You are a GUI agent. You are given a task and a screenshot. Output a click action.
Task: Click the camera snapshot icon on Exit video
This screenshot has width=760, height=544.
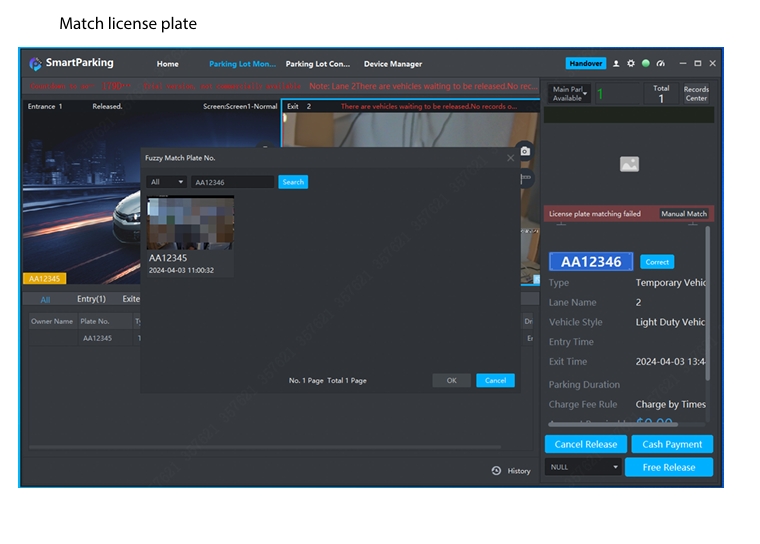click(524, 150)
